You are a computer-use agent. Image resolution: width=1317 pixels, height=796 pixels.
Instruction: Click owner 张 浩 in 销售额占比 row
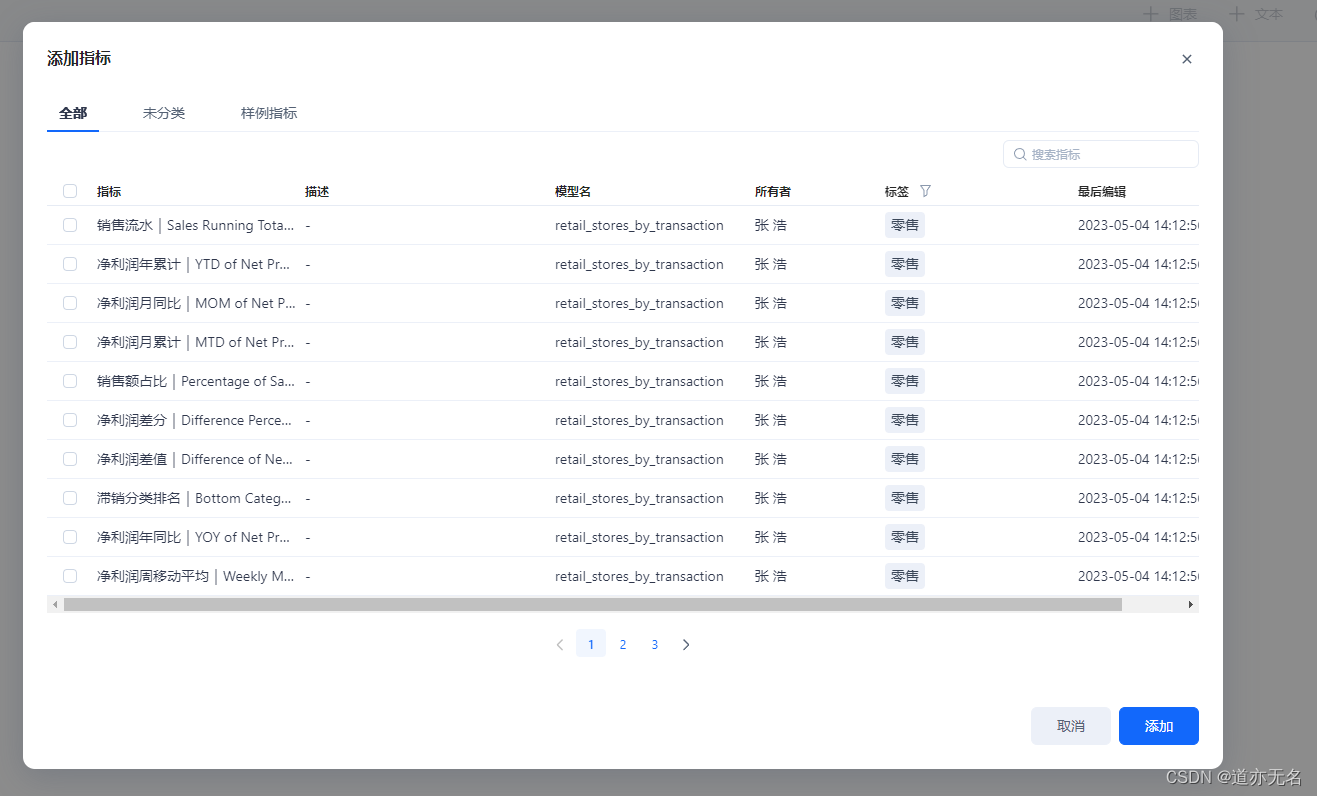coord(771,381)
